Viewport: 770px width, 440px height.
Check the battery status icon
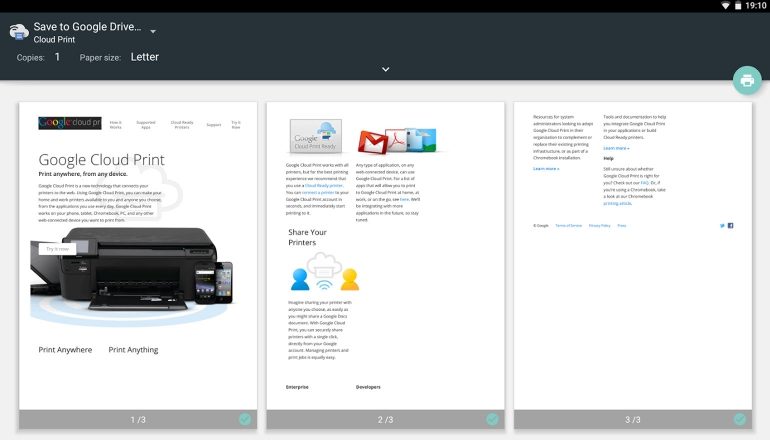coord(738,6)
